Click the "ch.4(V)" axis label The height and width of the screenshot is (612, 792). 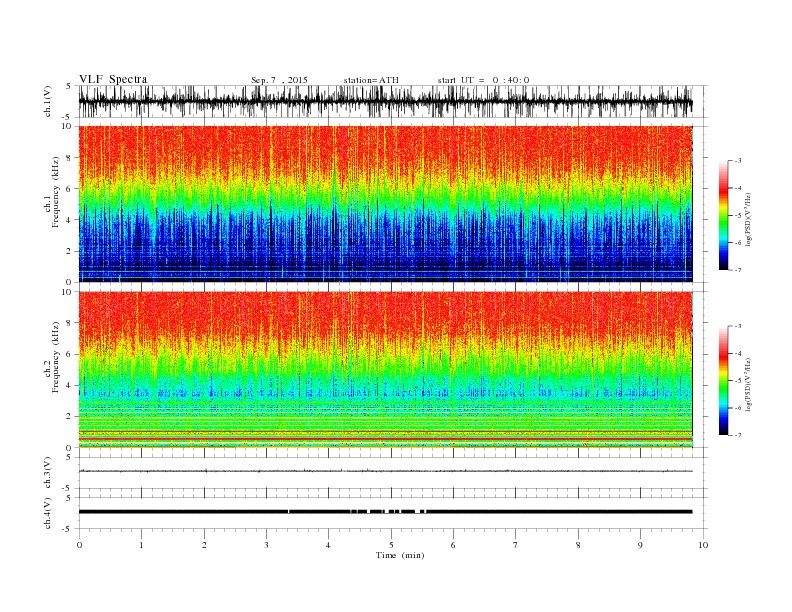point(48,513)
